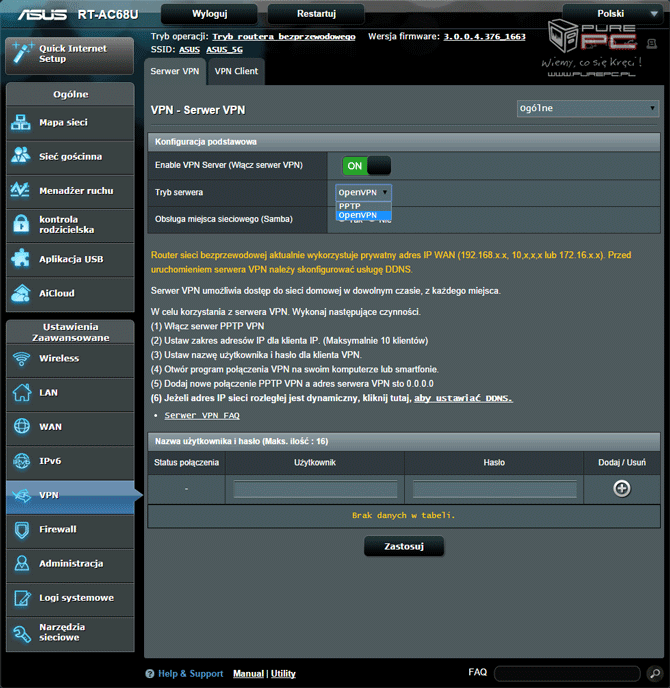This screenshot has width=670, height=688.
Task: Click the Firewall shield icon
Action: pyautogui.click(x=21, y=530)
